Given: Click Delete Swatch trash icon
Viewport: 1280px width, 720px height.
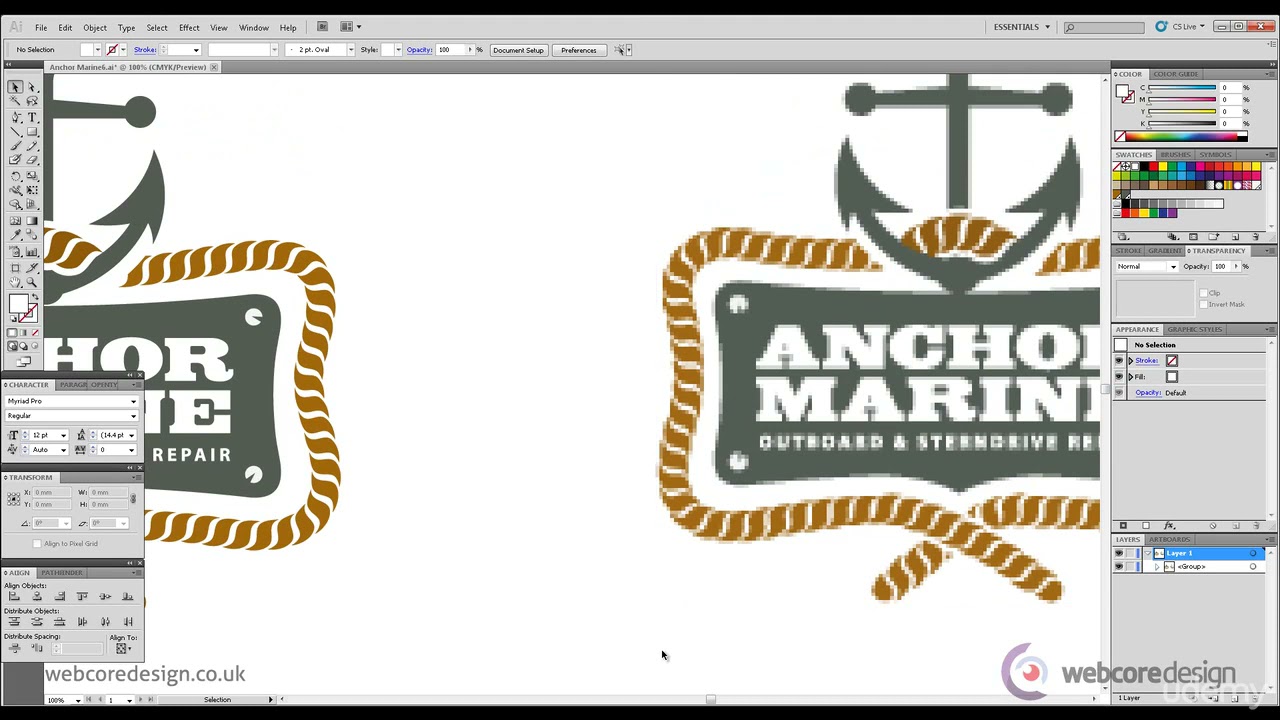Looking at the screenshot, I should (x=1255, y=237).
